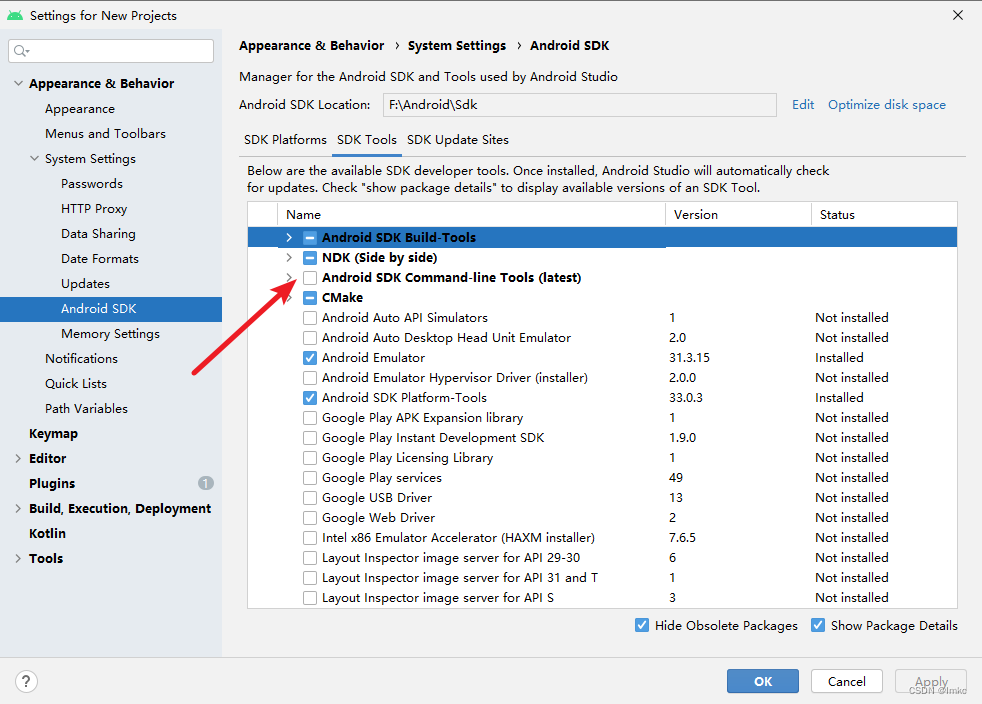982x704 pixels.
Task: Toggle Show Package Details checkbox
Action: [x=818, y=625]
